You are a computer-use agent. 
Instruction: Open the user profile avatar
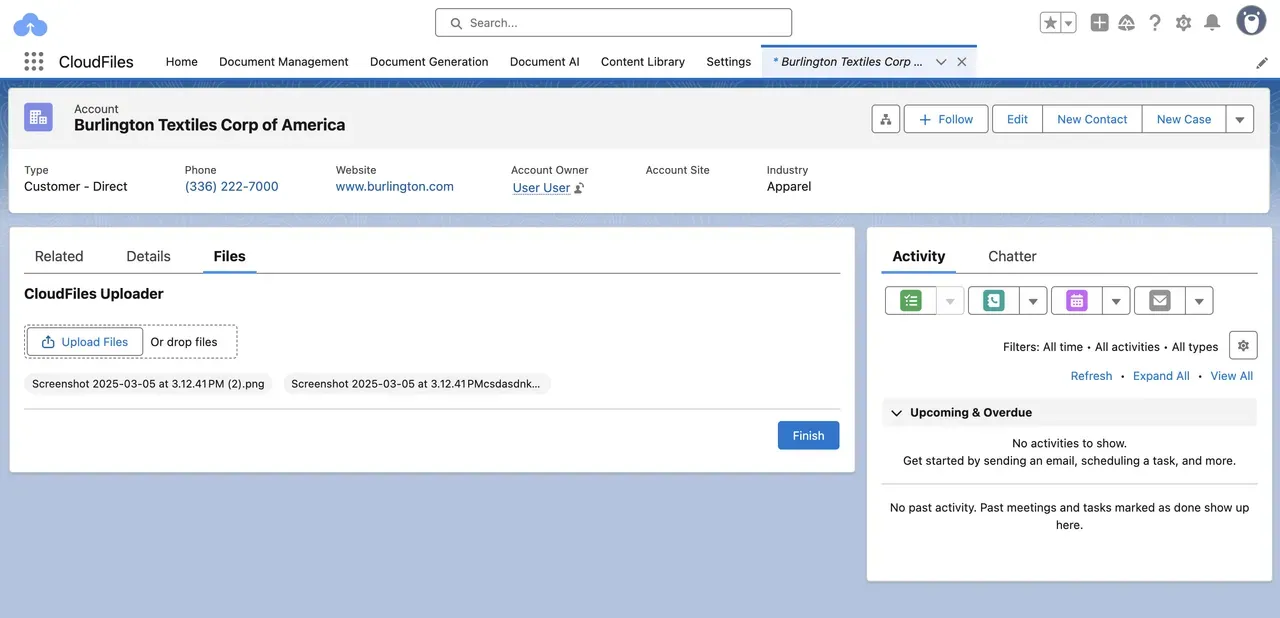(x=1251, y=20)
